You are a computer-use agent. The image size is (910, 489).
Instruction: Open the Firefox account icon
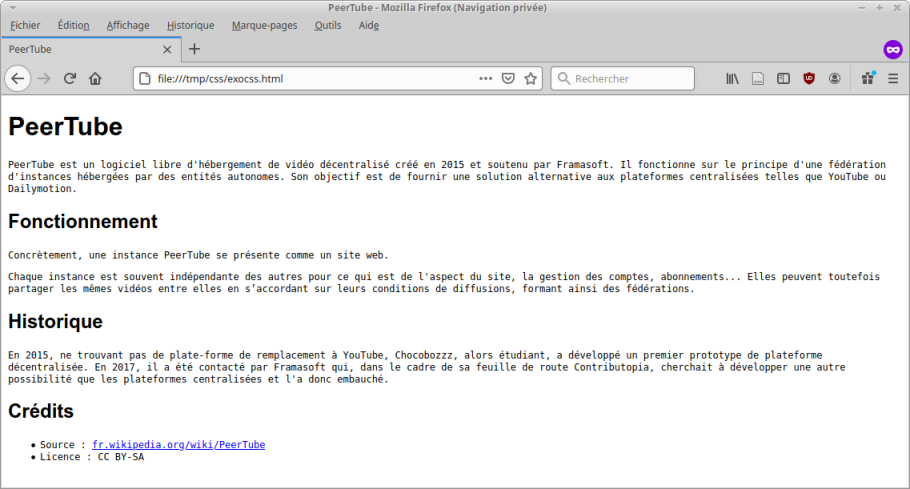(x=835, y=78)
